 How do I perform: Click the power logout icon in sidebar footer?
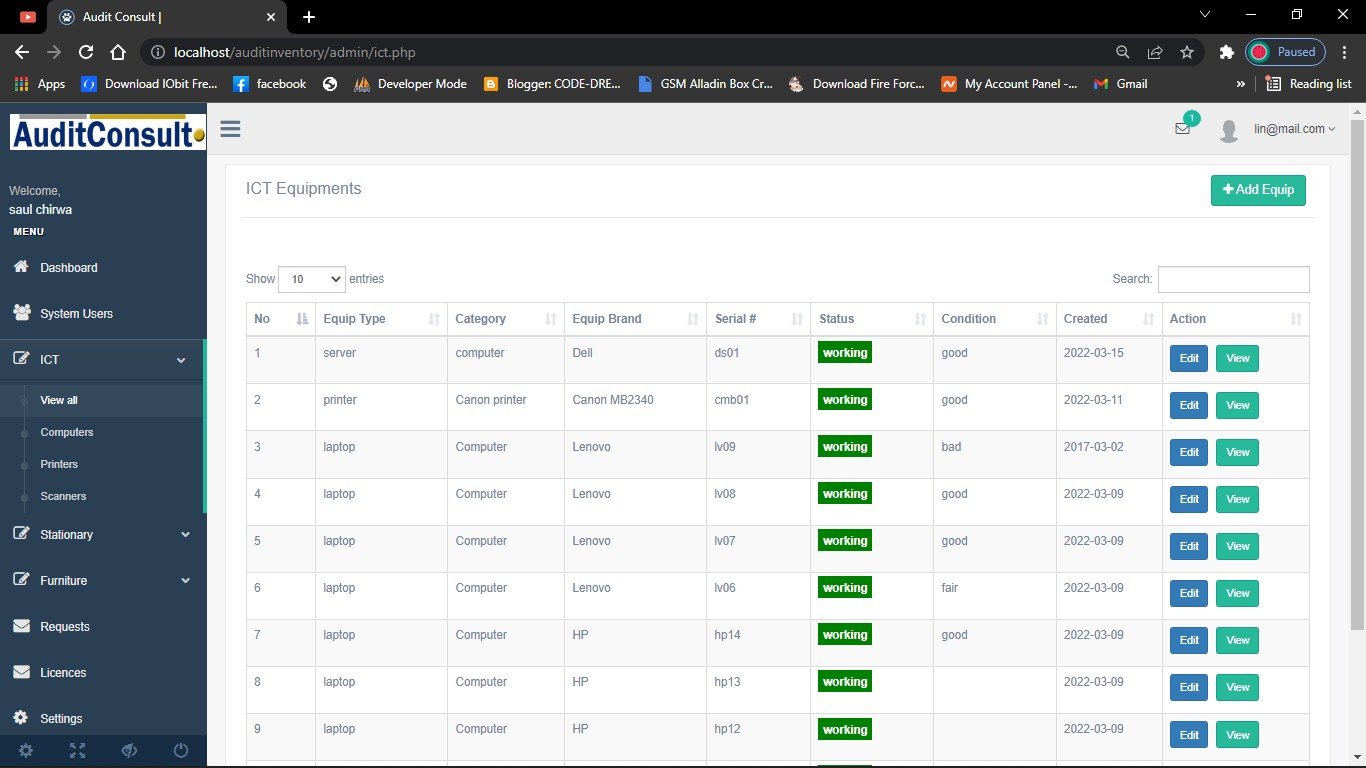(181, 751)
